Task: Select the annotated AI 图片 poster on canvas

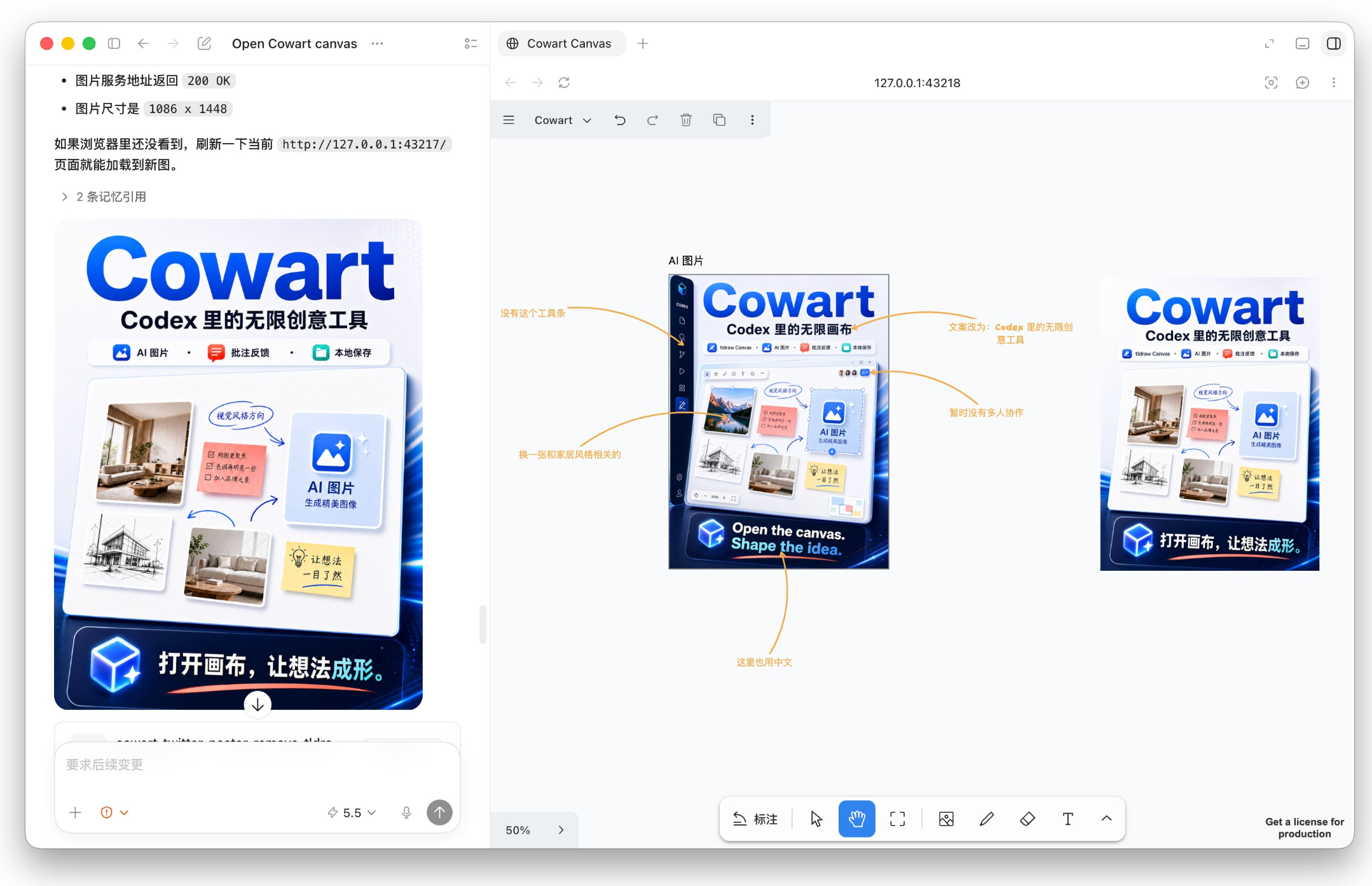Action: 779,421
